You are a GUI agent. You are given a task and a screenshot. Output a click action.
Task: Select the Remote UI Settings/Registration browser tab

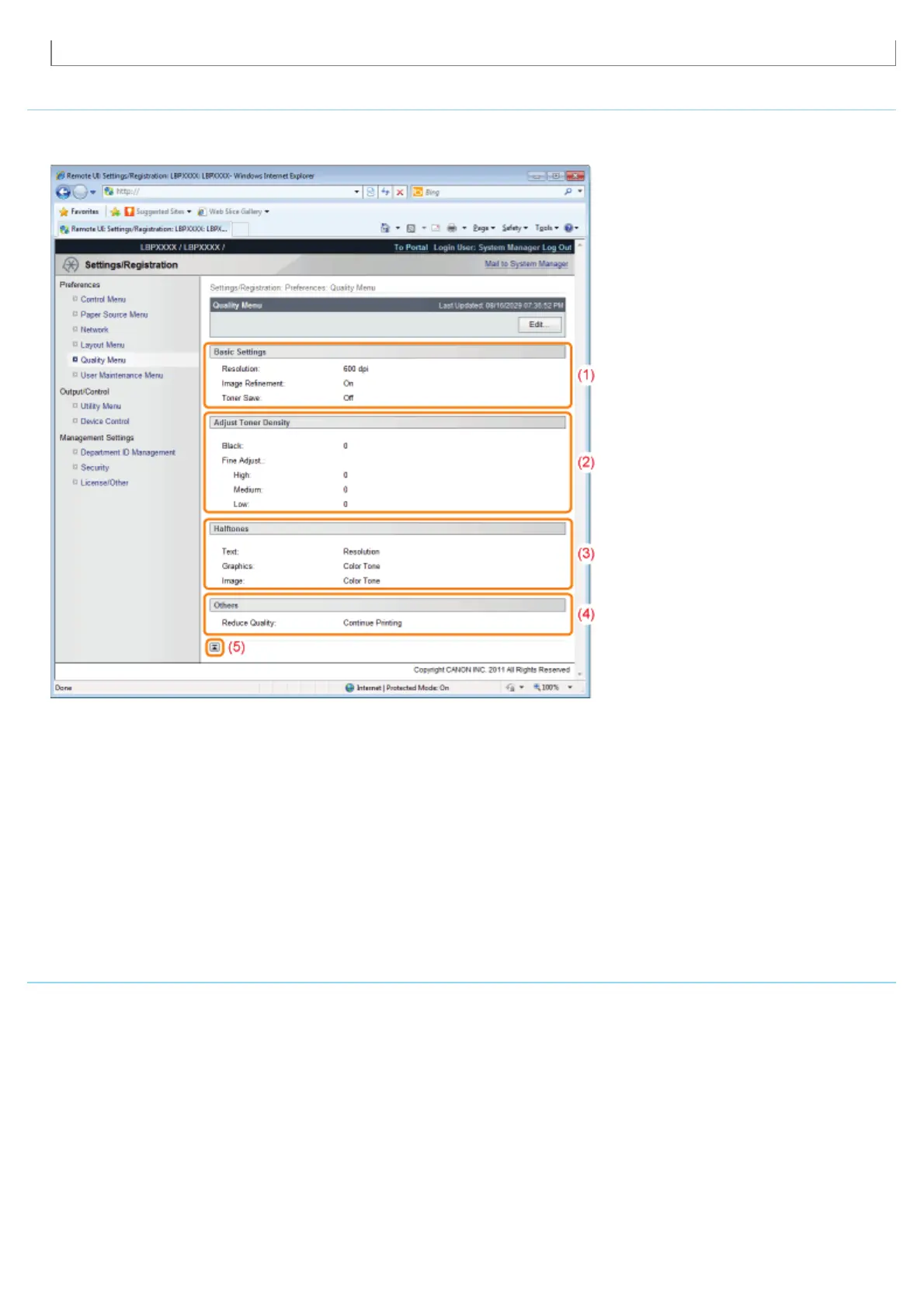pyautogui.click(x=144, y=229)
